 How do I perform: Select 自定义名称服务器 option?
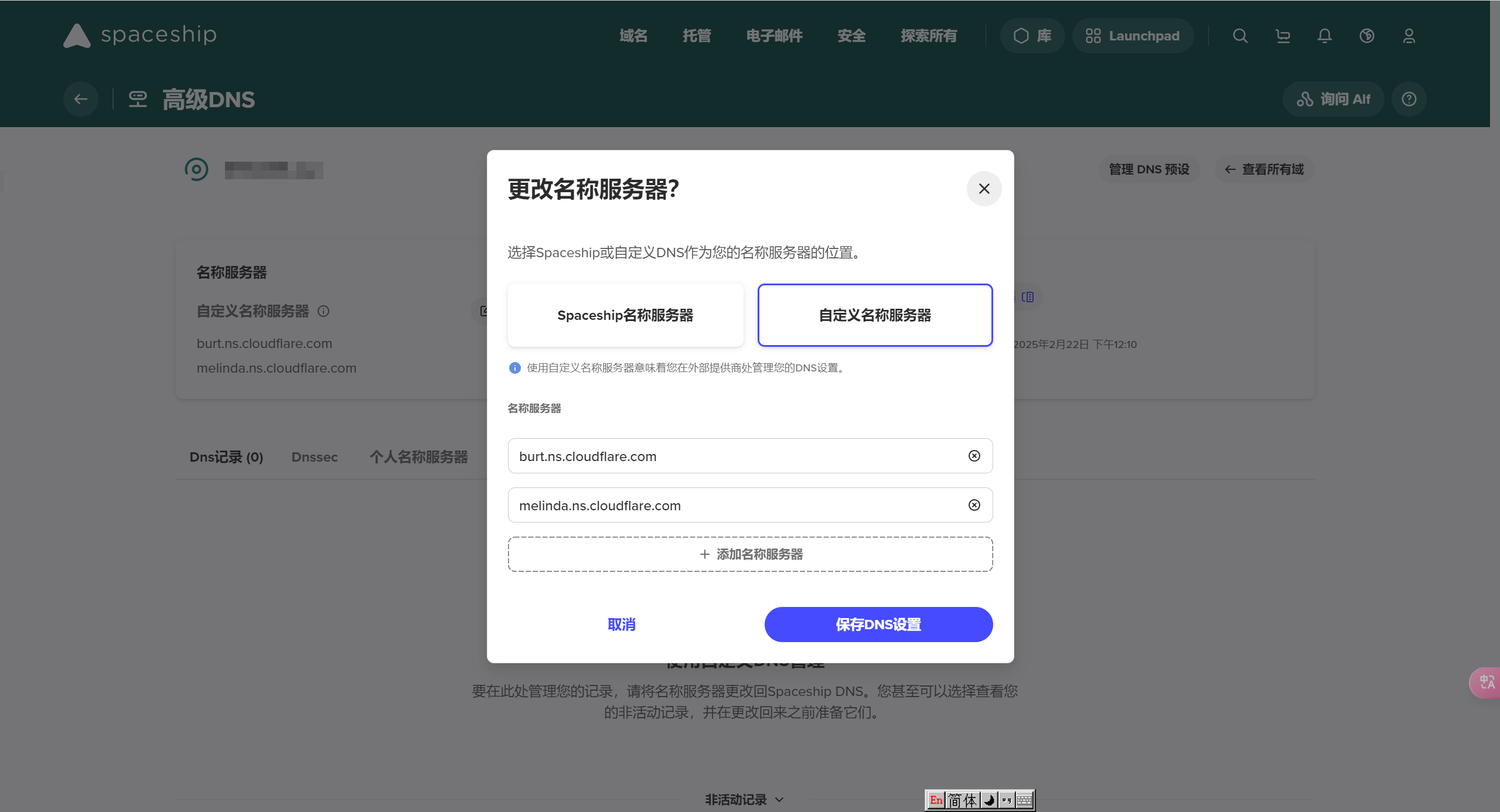[875, 315]
